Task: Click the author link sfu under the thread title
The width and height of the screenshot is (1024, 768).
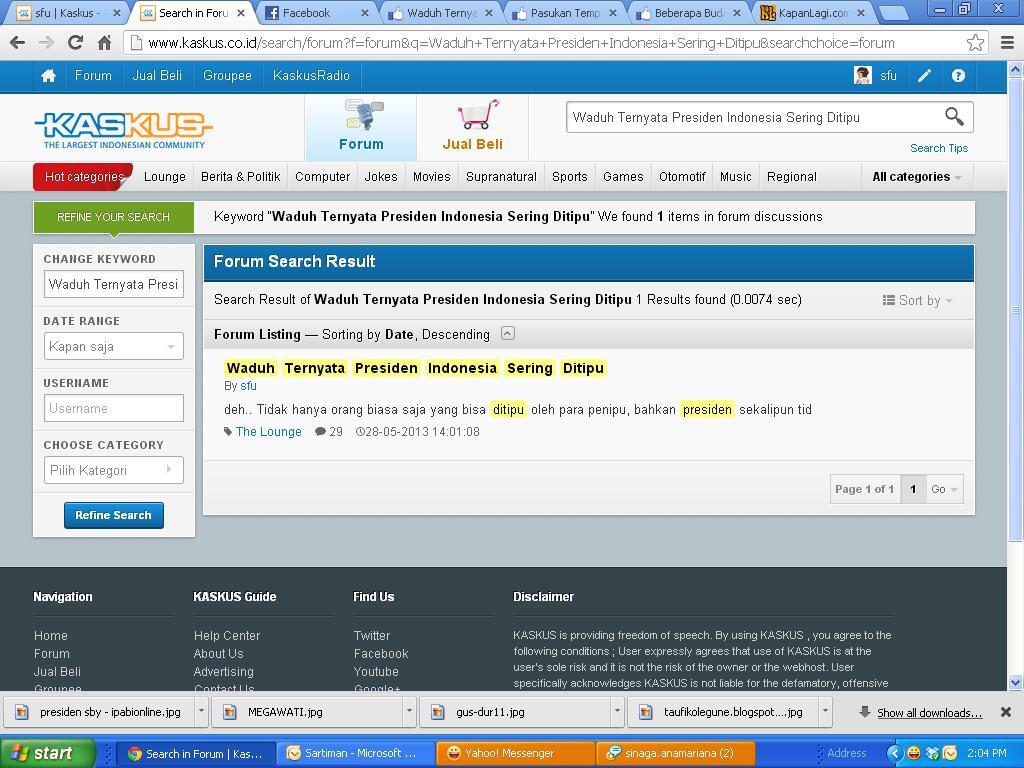Action: (x=248, y=386)
